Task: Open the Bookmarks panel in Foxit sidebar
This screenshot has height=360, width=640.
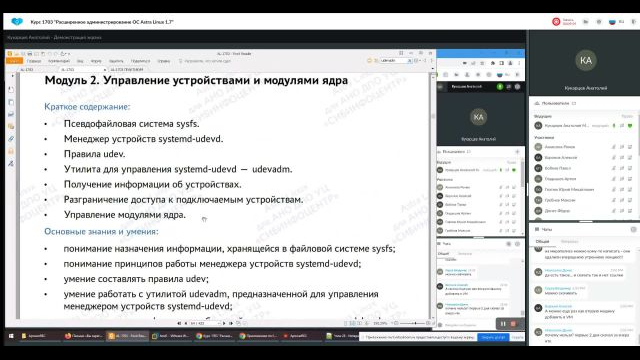Action: [11, 89]
